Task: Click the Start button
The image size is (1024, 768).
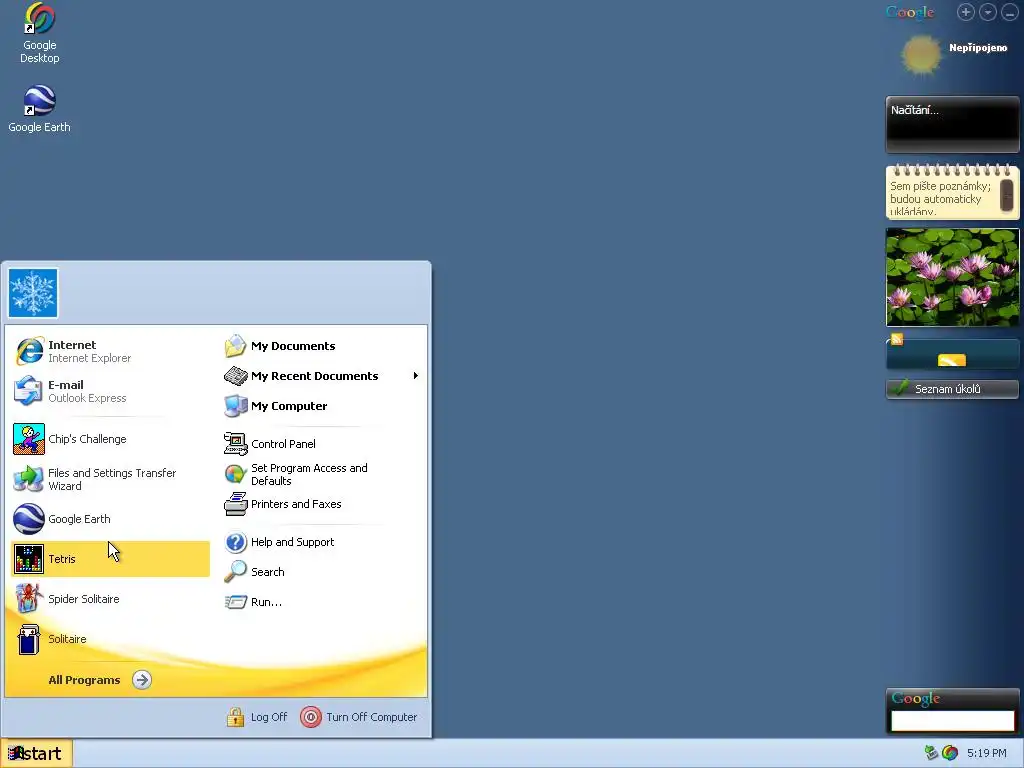Action: (x=36, y=753)
